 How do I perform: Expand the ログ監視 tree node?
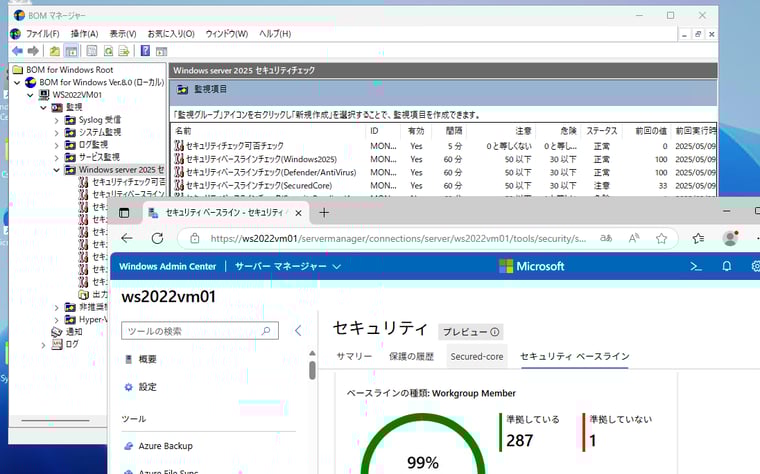(x=57, y=145)
